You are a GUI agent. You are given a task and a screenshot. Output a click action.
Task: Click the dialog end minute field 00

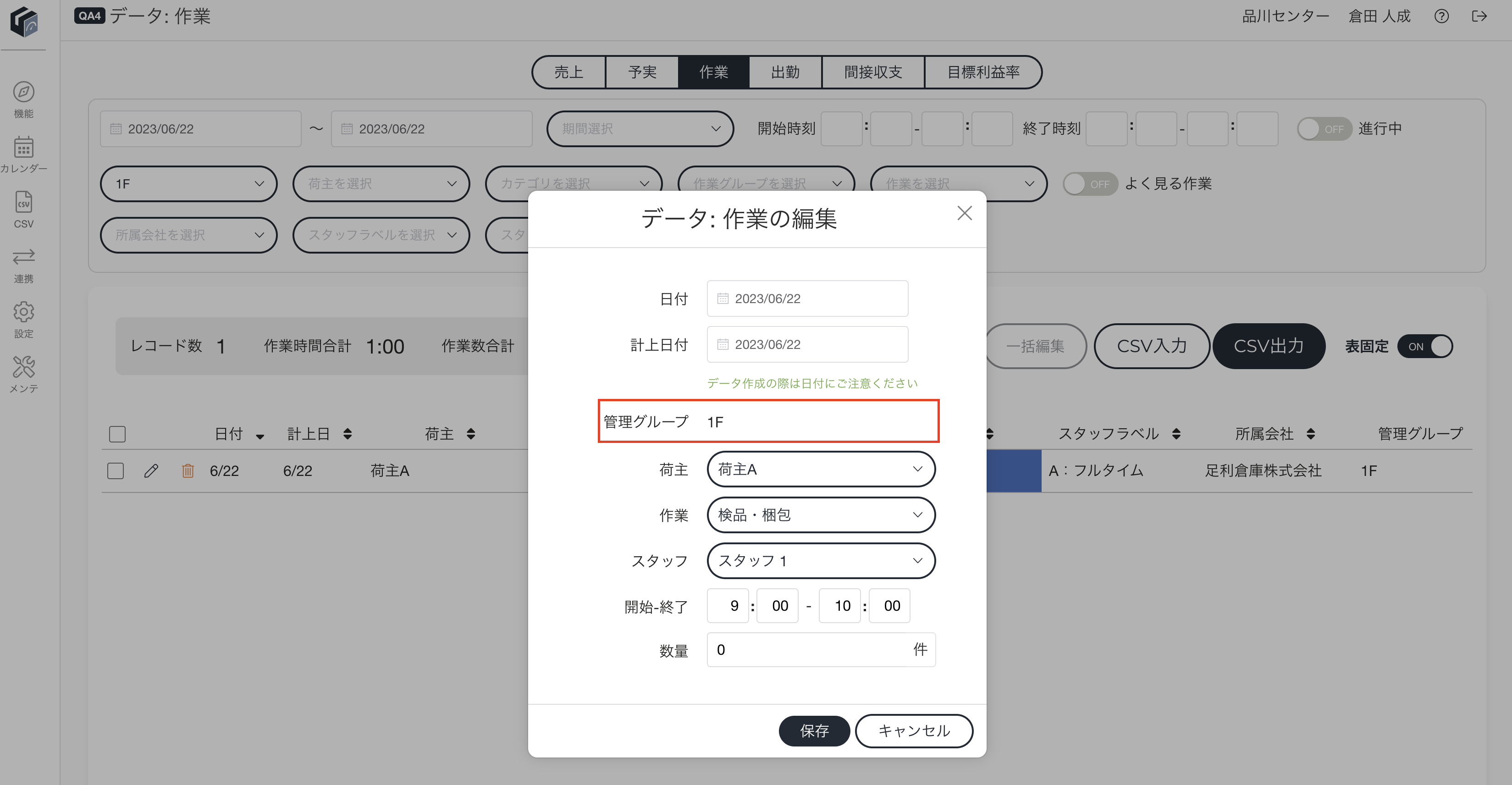click(890, 606)
